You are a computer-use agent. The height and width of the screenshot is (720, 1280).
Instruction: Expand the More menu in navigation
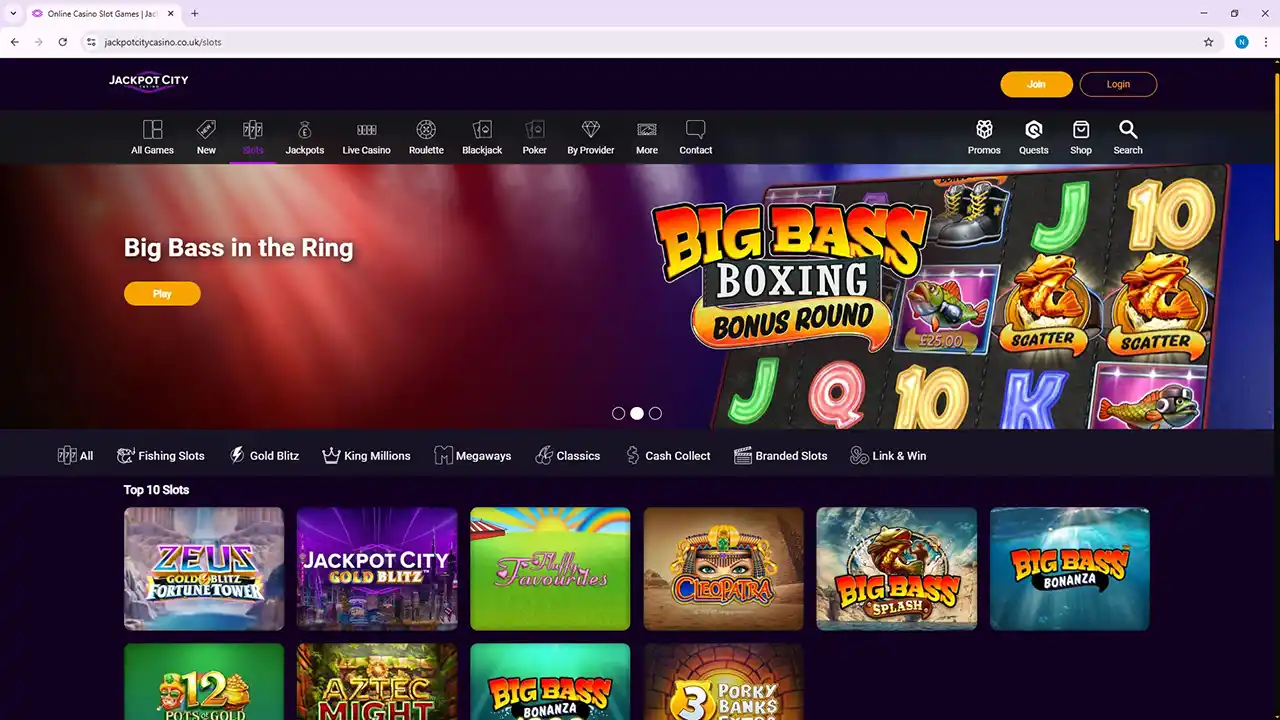647,136
